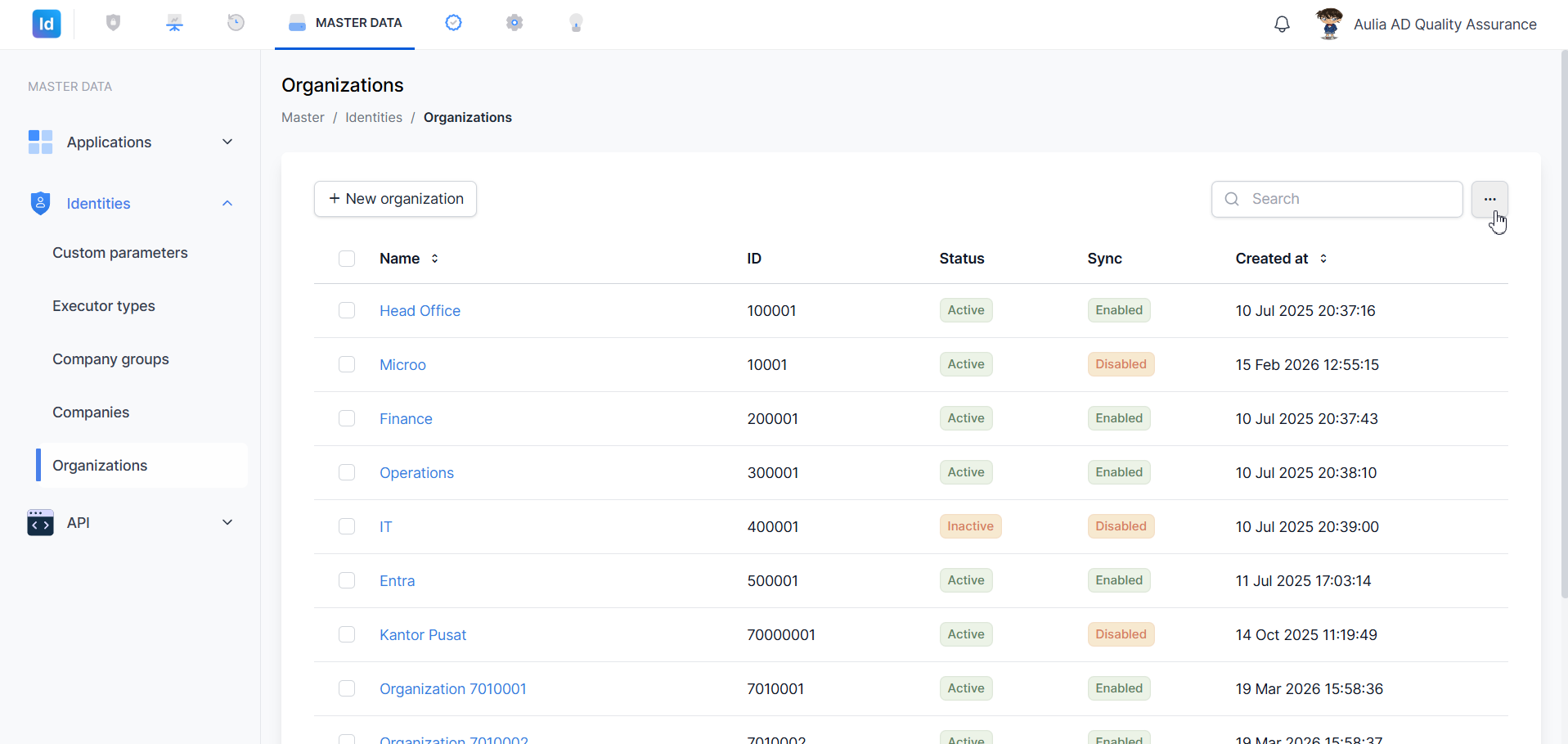The height and width of the screenshot is (744, 1568).
Task: Open Custom parameters in sidebar
Action: coord(120,253)
